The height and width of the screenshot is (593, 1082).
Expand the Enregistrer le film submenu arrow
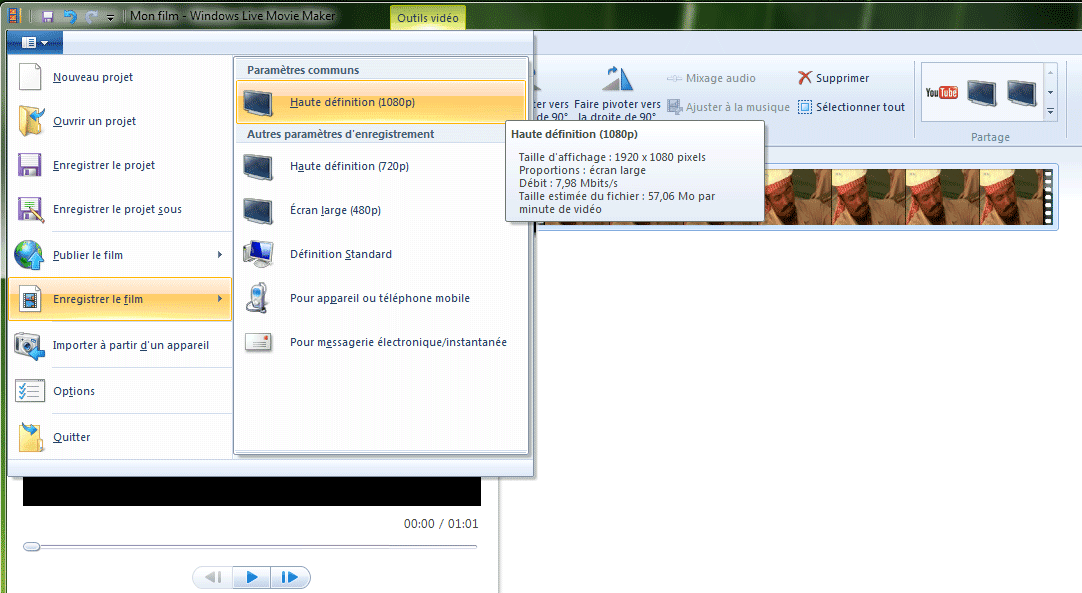coord(220,299)
